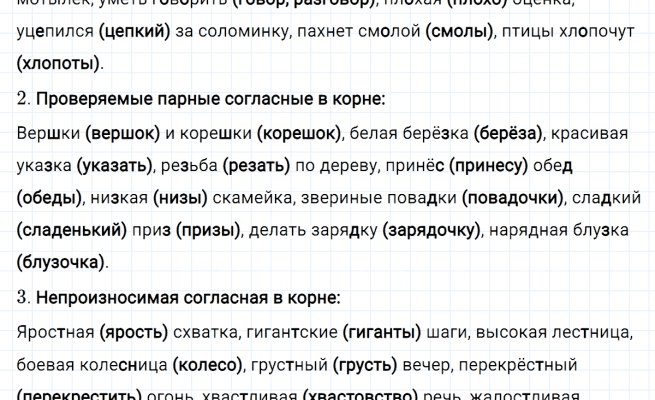Image resolution: width=655 pixels, height=400 pixels.
Task: Select the bold word "(смолы)"
Action: click(x=460, y=32)
